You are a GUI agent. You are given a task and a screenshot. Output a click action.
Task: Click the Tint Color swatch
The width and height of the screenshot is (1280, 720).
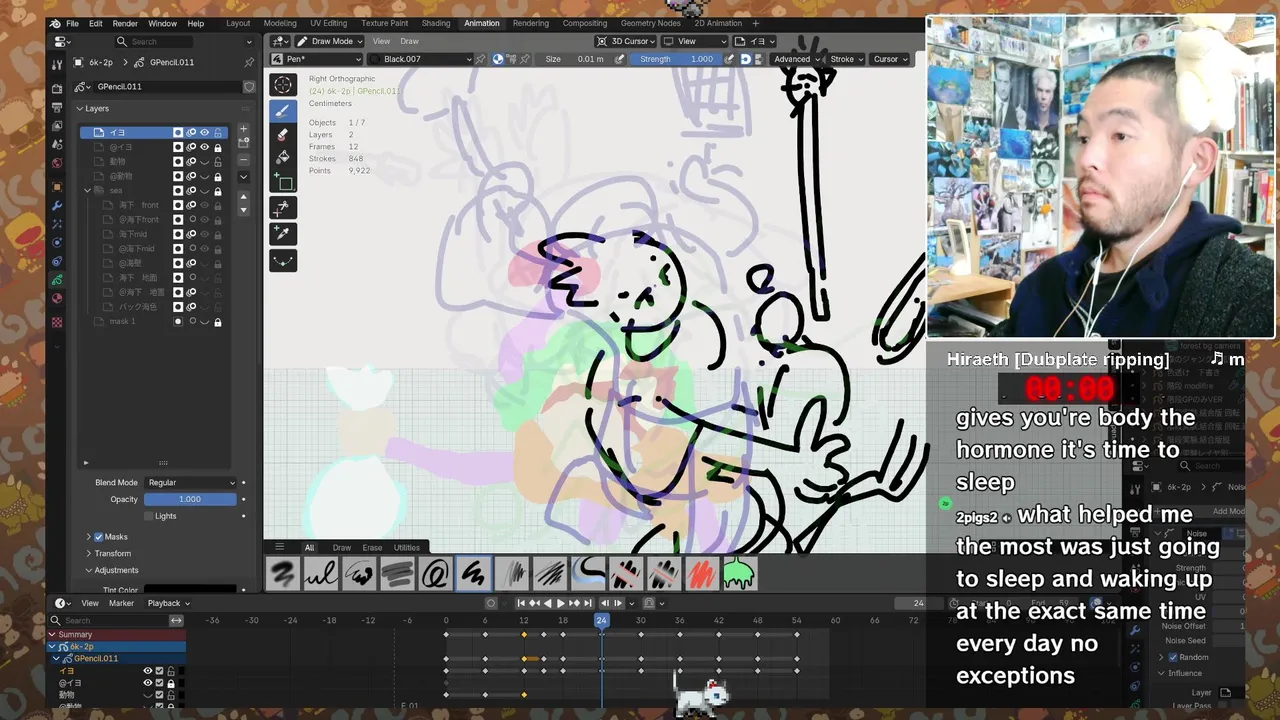tap(190, 590)
